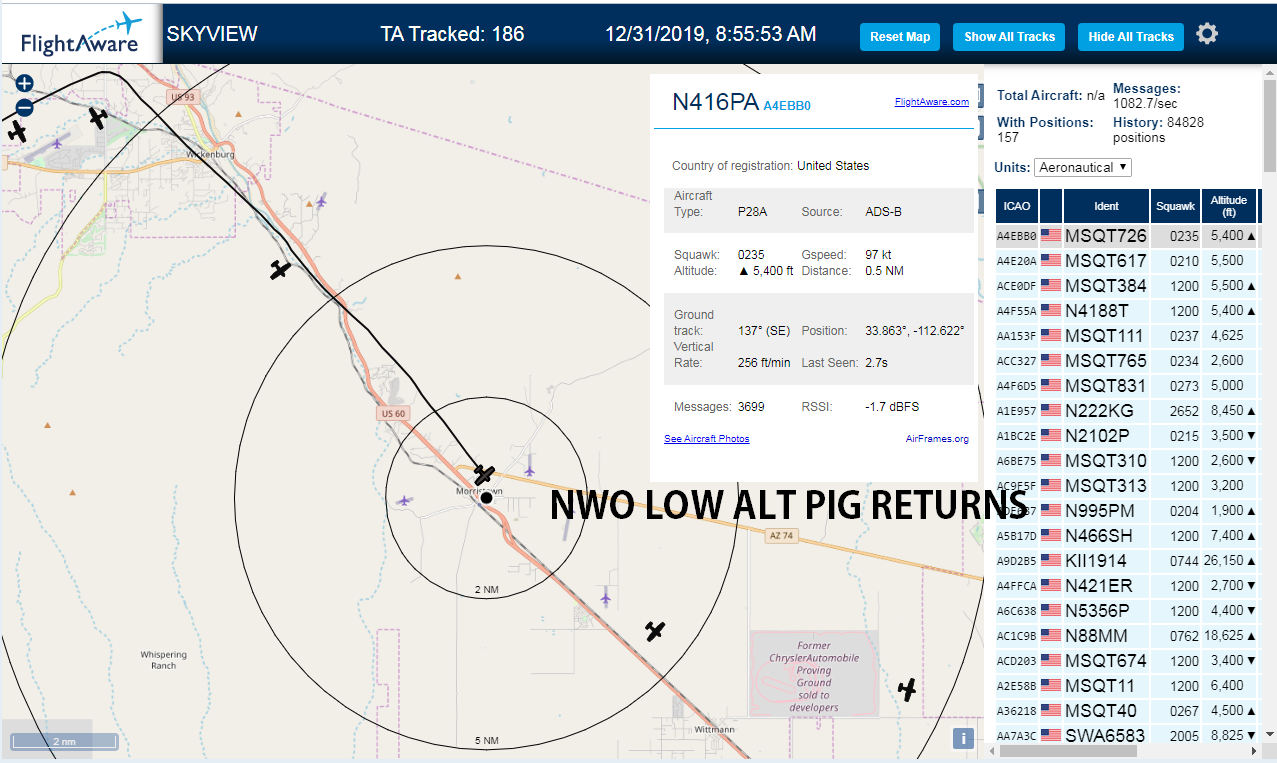Select the MSQT384 aircraft row

tap(1127, 286)
